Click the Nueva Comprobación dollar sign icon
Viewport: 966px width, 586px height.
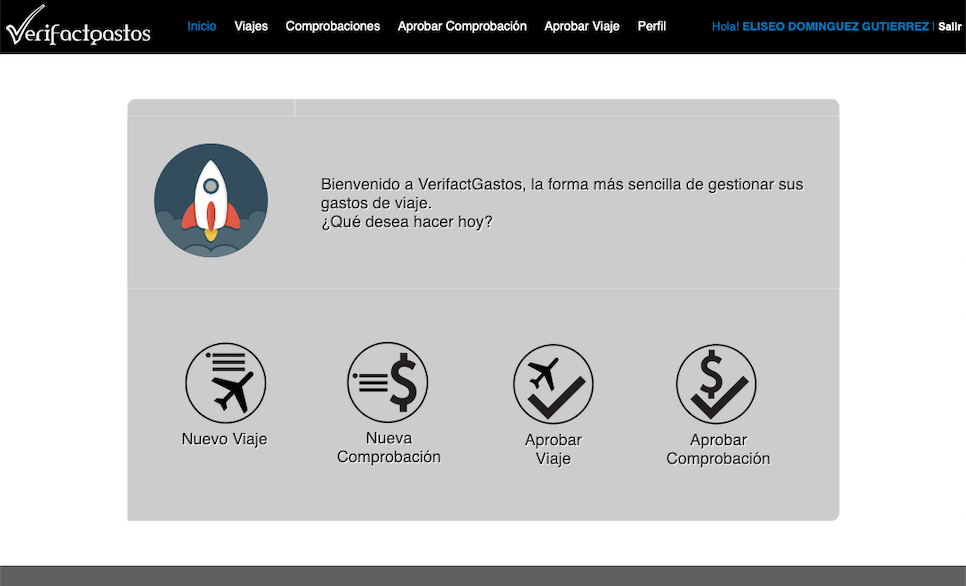pyautogui.click(x=388, y=383)
